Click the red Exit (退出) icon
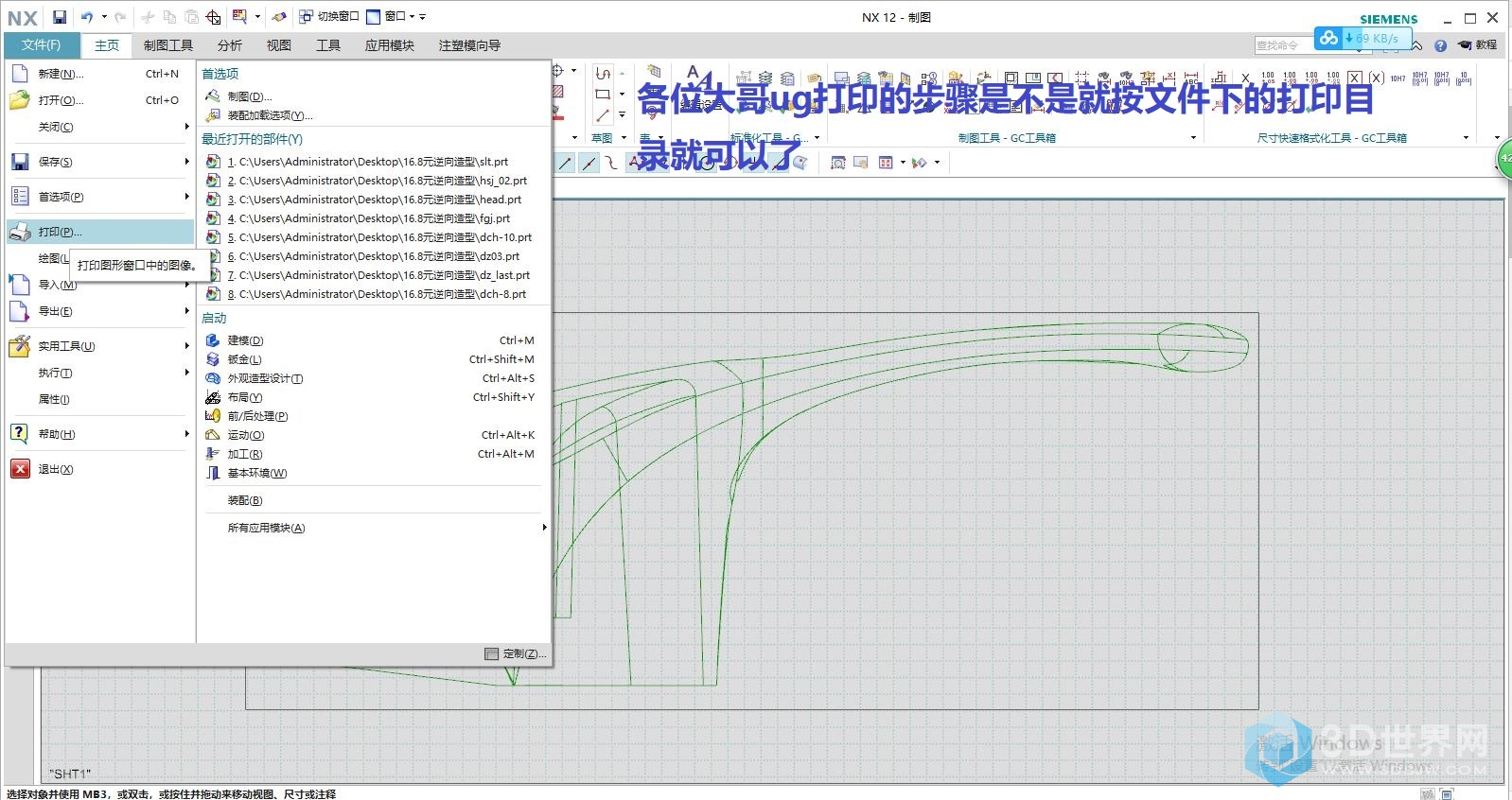The image size is (1512, 800). coord(20,469)
